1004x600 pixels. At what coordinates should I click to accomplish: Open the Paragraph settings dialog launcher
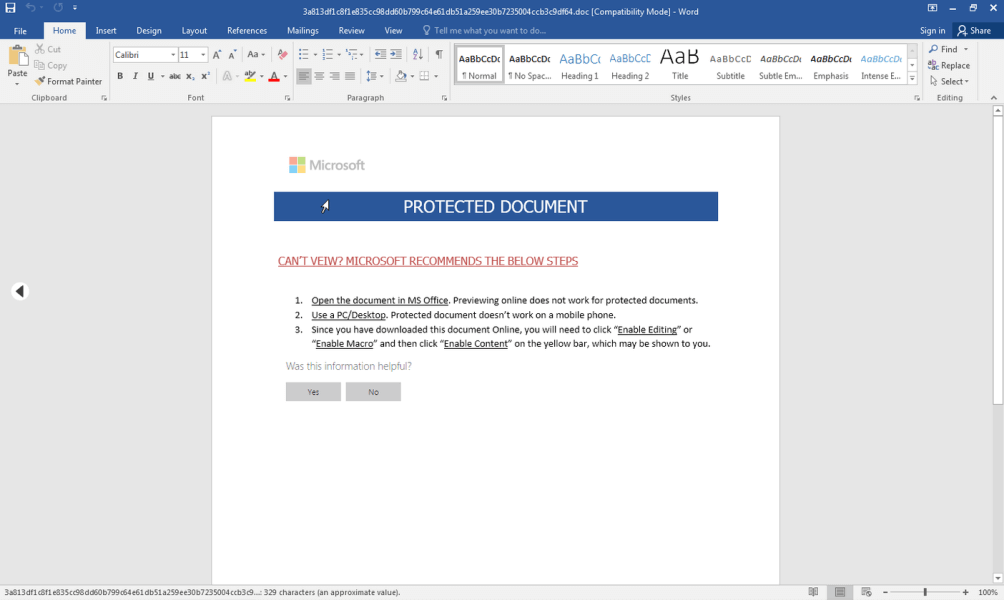coord(444,98)
